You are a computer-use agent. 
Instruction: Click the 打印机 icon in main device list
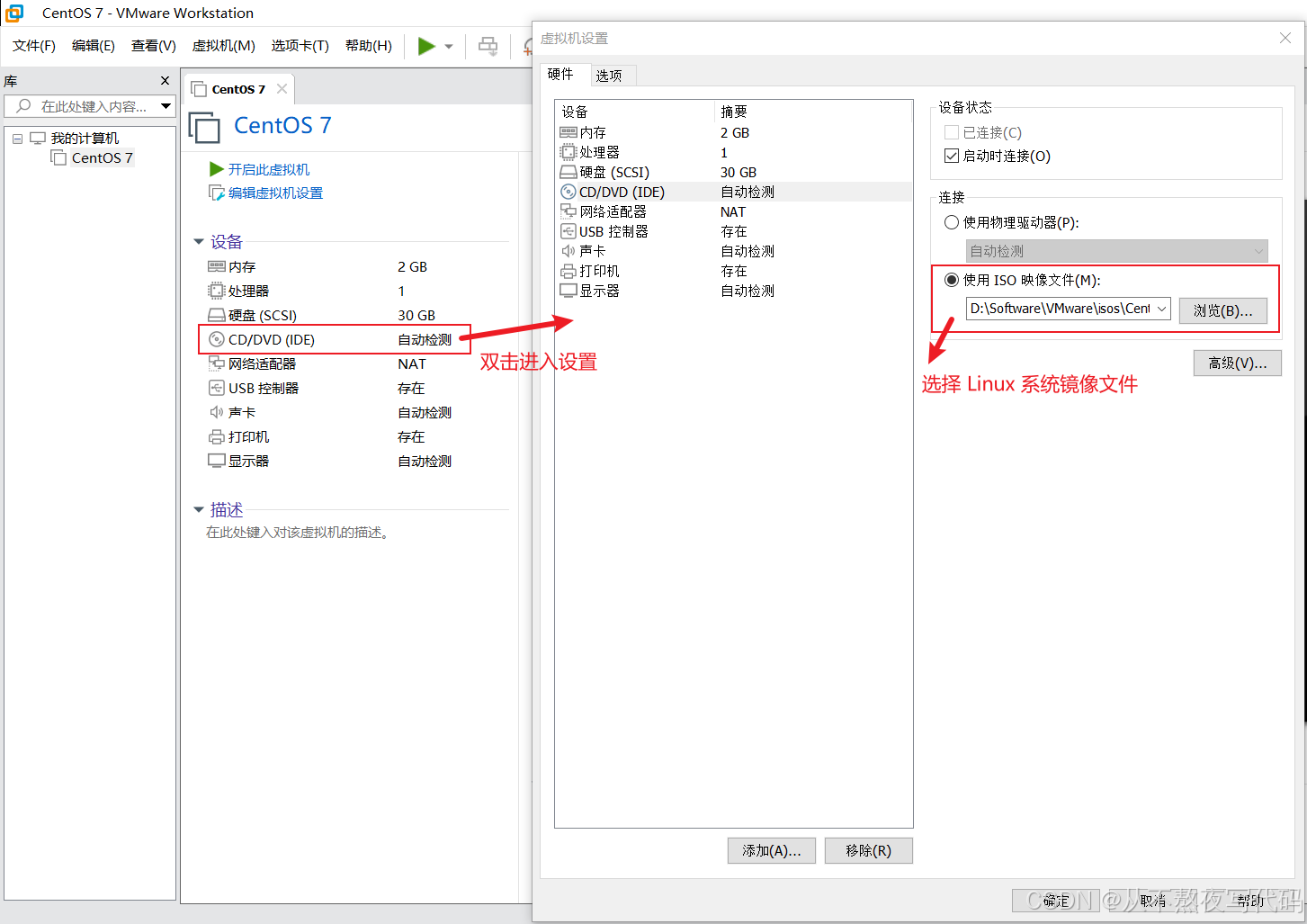(217, 436)
